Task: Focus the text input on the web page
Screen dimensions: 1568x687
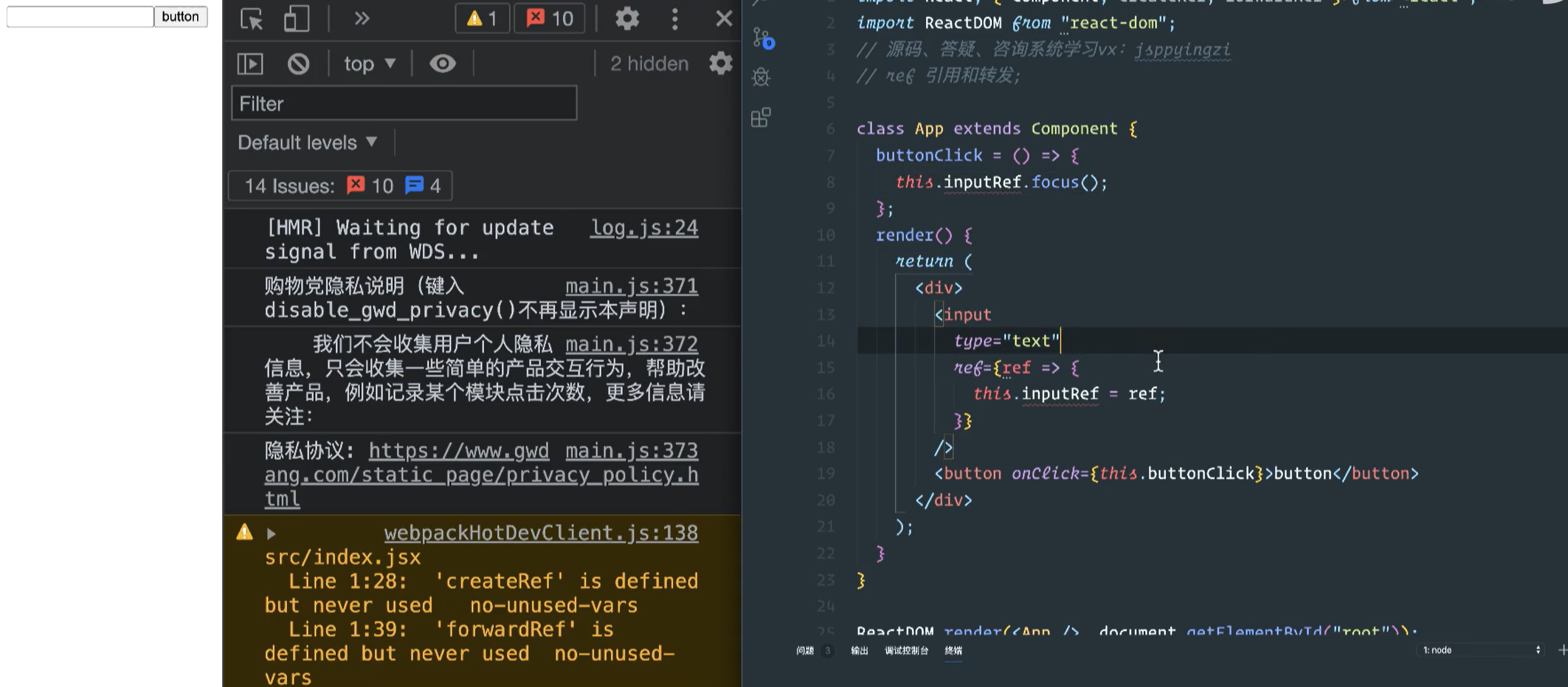Action: coord(80,16)
